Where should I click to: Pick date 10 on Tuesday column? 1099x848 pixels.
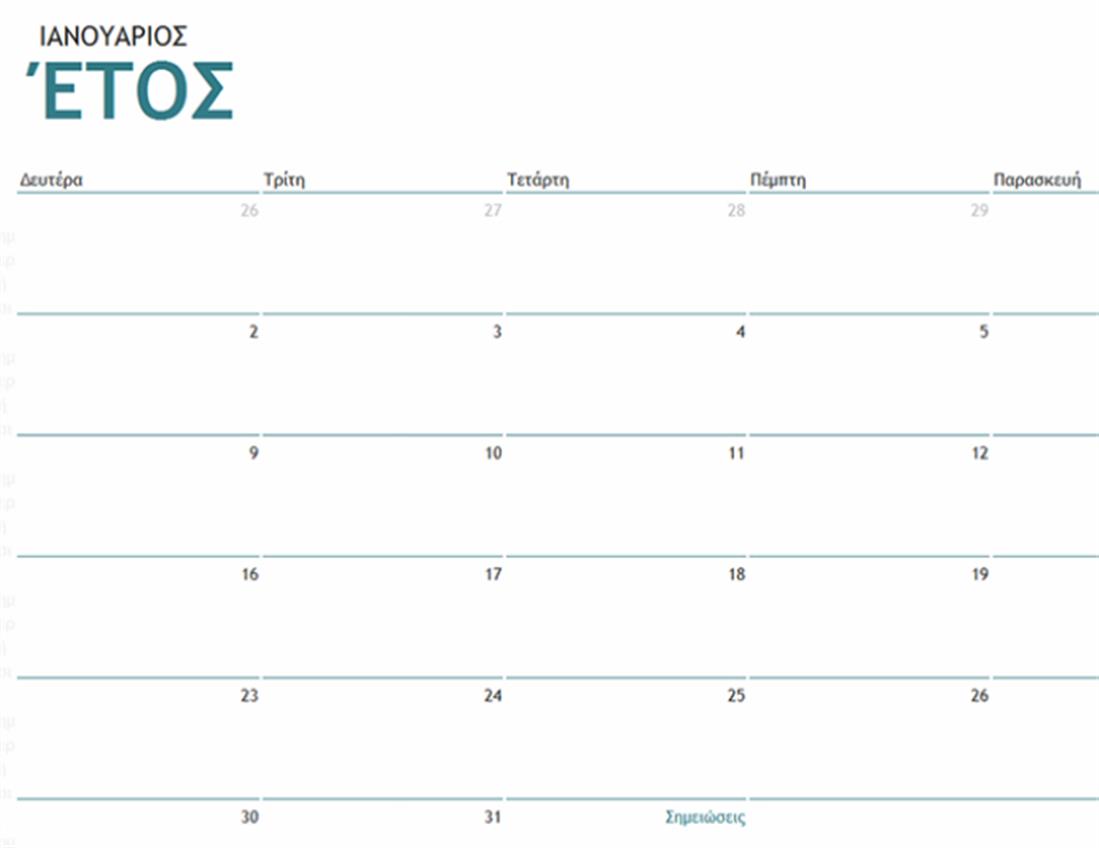[x=492, y=454]
